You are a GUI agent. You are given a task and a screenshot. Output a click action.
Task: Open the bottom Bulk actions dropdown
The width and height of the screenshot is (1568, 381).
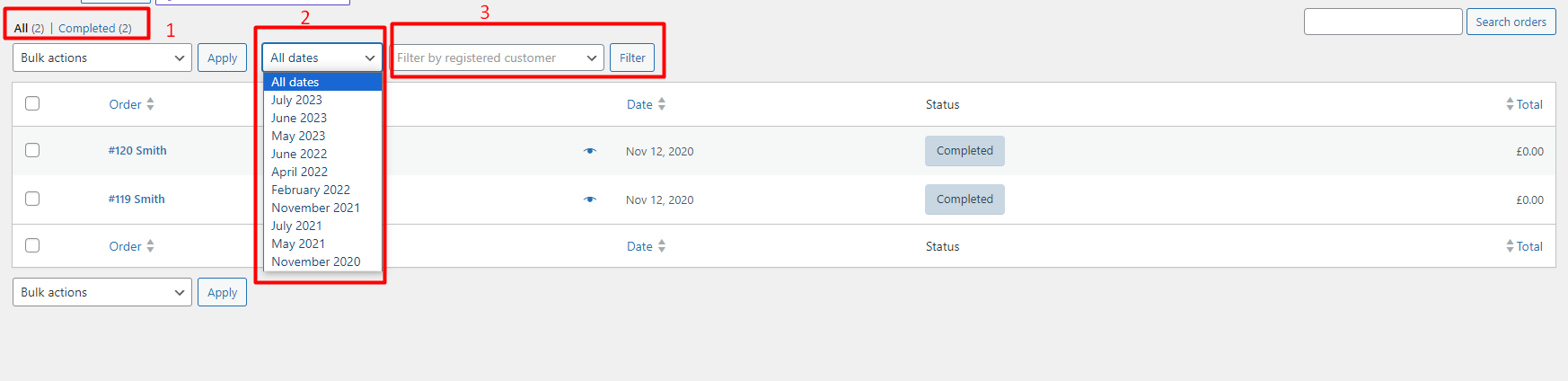tap(102, 292)
